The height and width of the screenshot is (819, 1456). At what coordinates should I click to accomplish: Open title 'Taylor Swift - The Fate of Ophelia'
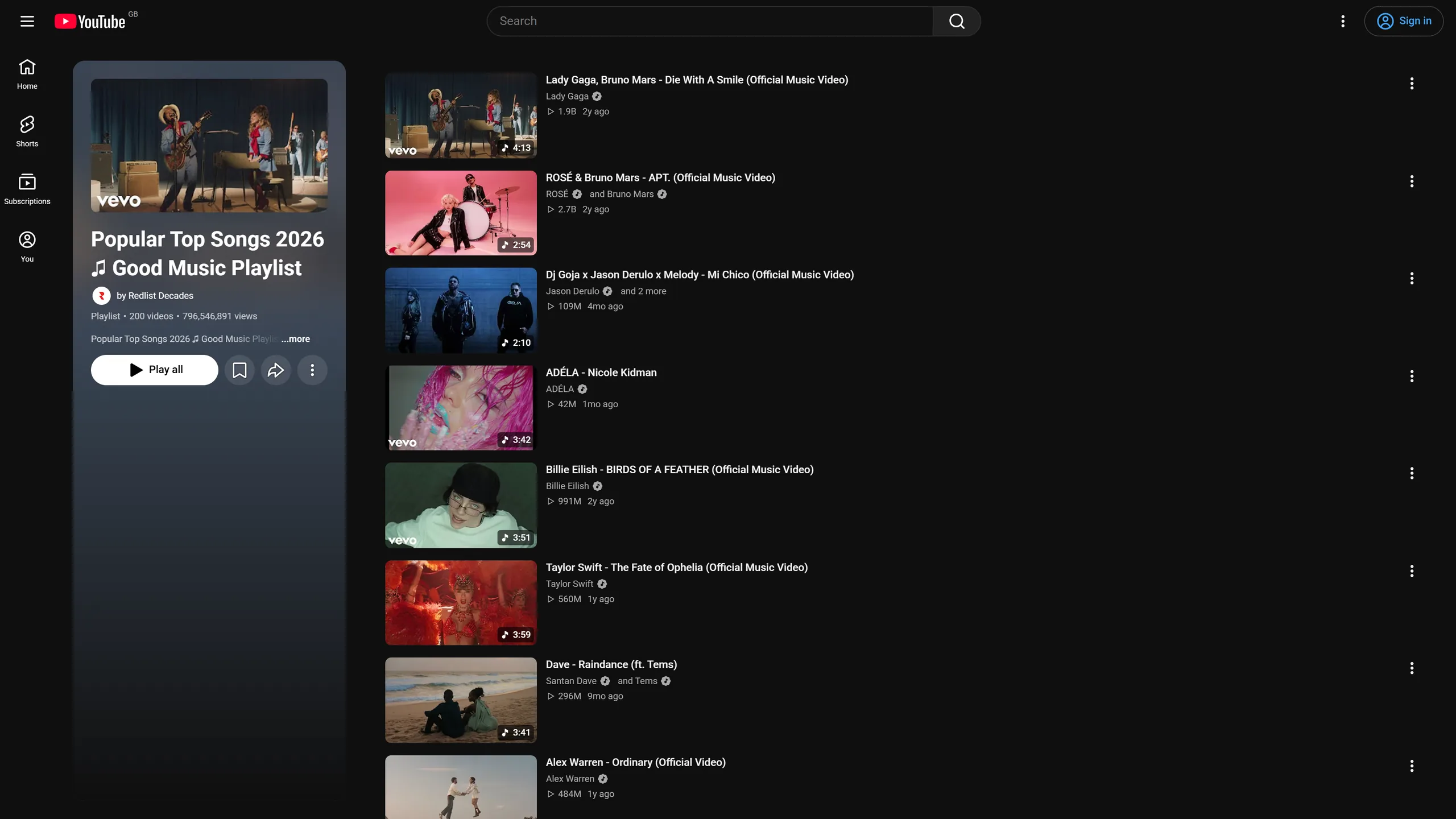click(677, 567)
